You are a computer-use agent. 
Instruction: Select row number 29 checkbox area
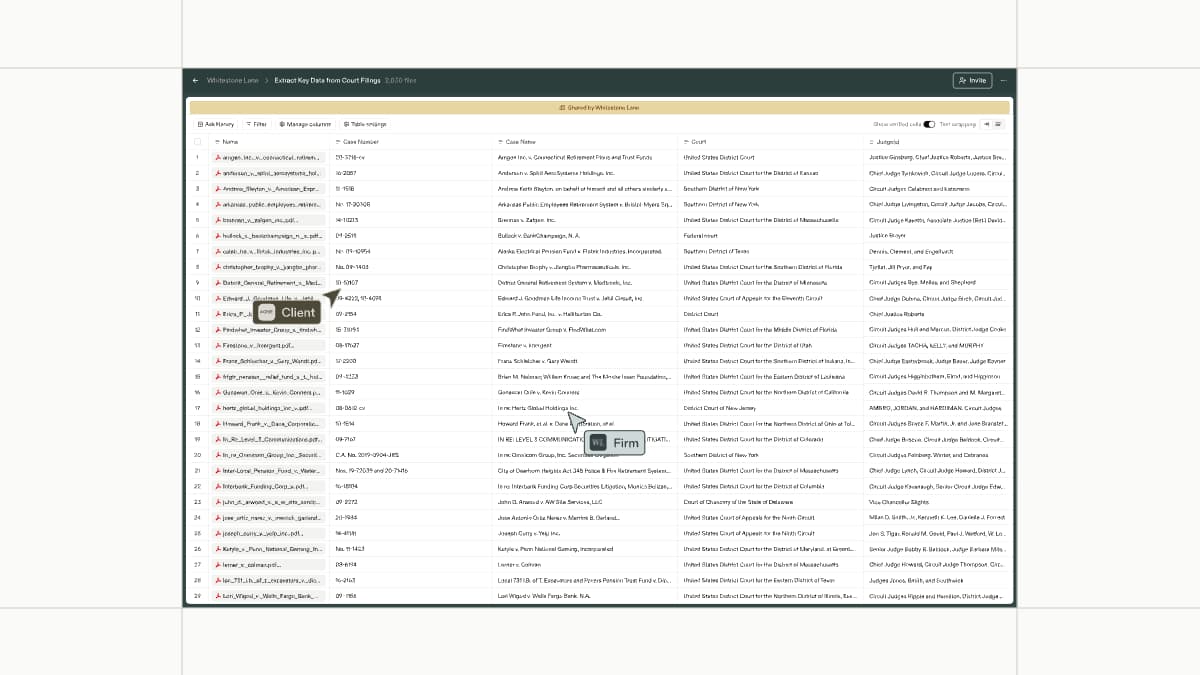[x=198, y=596]
